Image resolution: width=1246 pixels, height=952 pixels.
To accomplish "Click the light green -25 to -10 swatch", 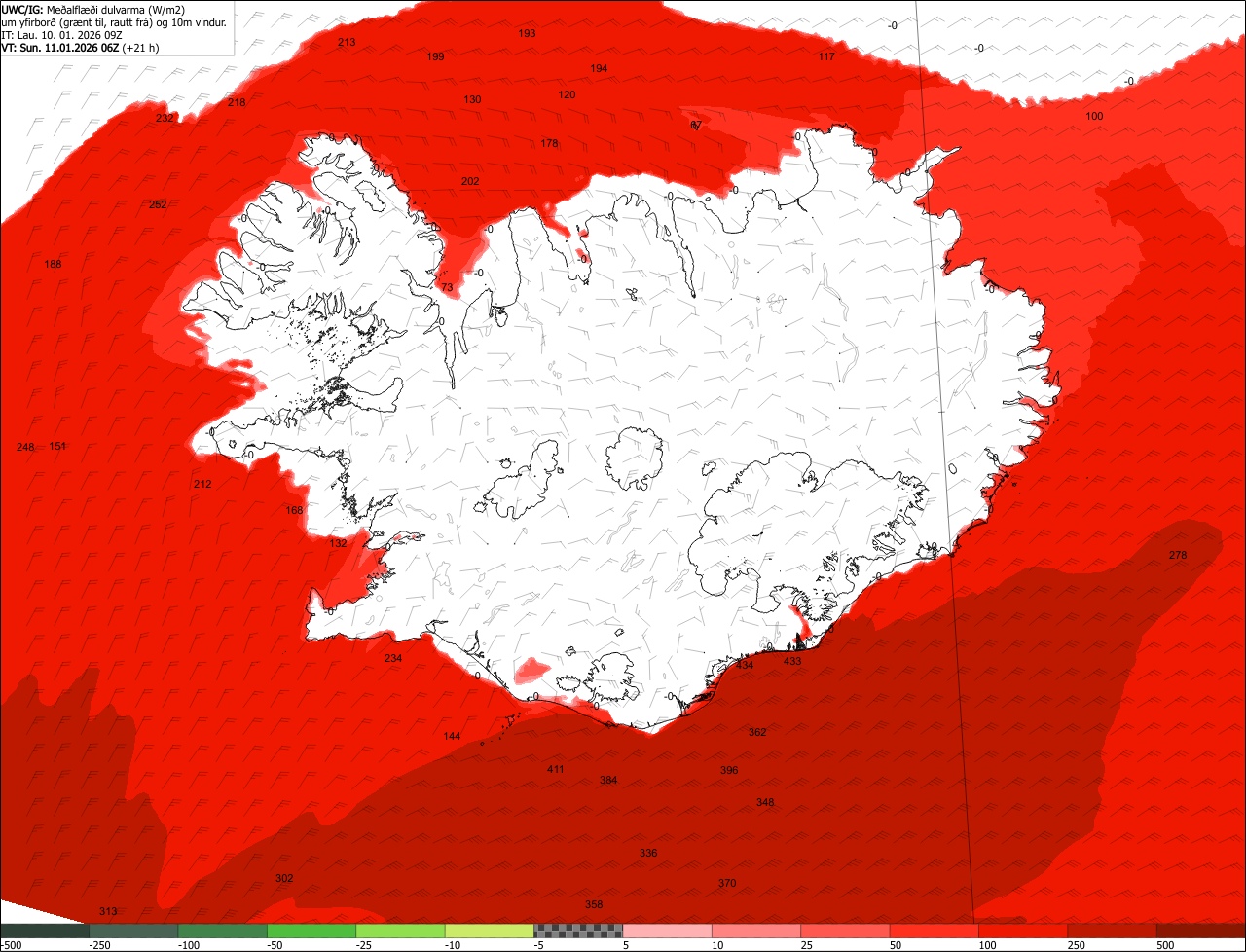I will coord(400,931).
